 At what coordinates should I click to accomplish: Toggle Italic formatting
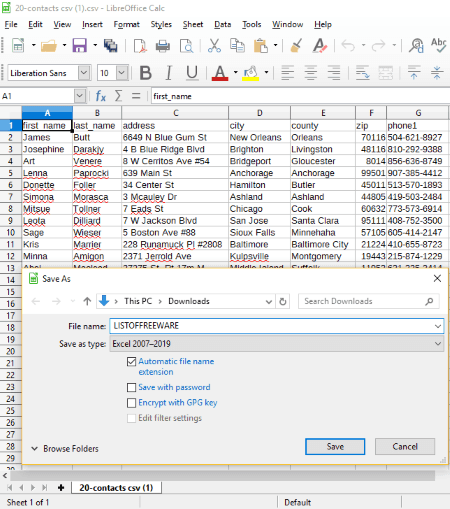pos(169,73)
